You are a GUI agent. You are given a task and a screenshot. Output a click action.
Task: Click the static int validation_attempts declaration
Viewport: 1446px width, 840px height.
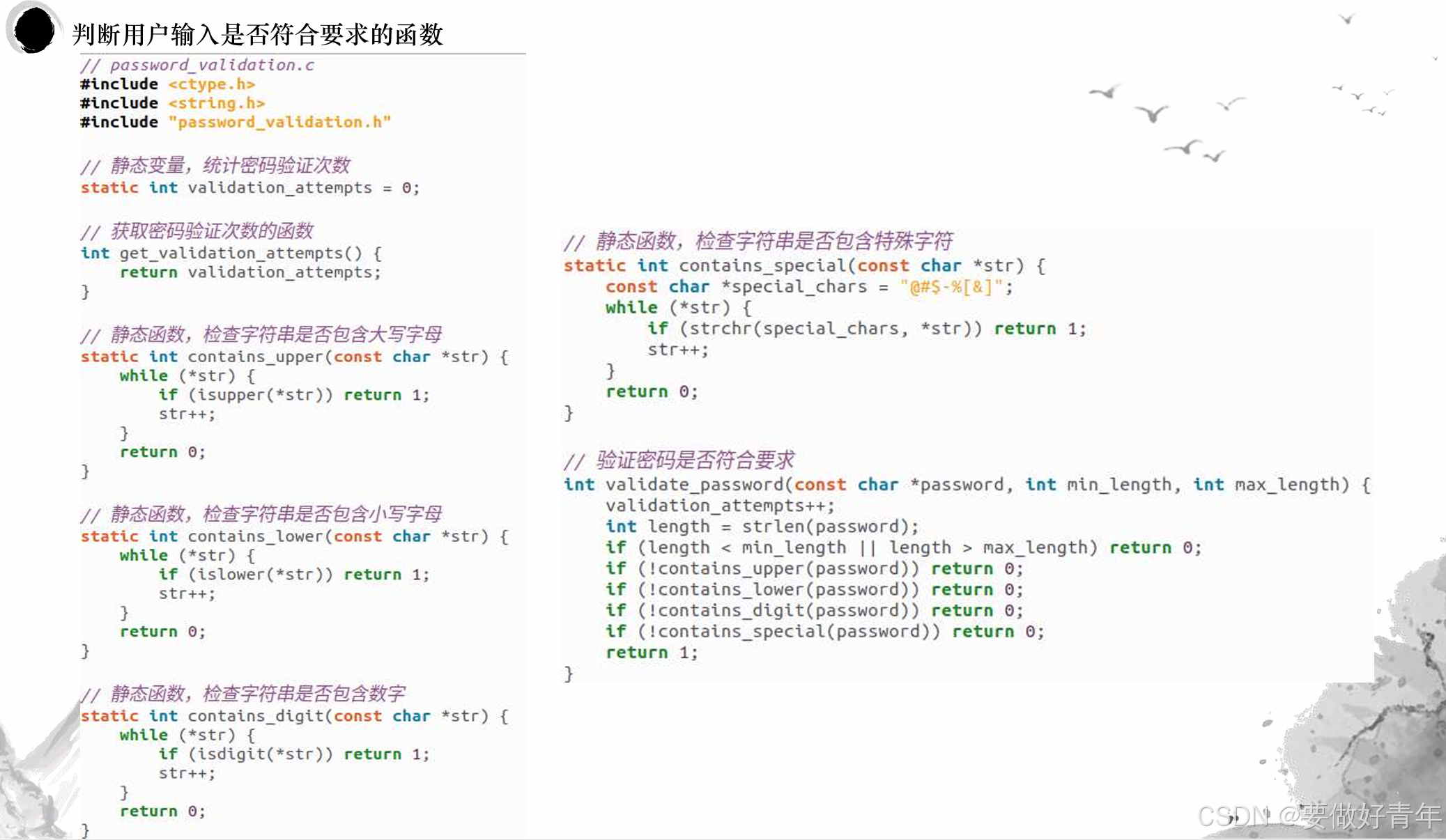(249, 188)
